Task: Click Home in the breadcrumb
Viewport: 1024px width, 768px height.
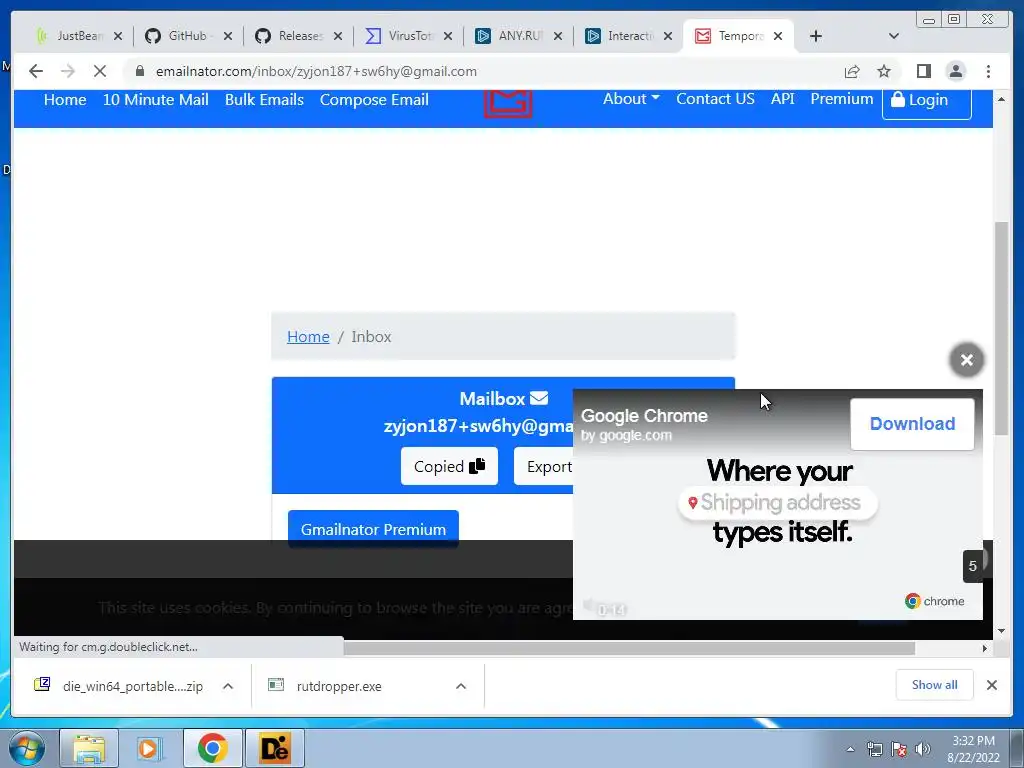Action: (308, 336)
